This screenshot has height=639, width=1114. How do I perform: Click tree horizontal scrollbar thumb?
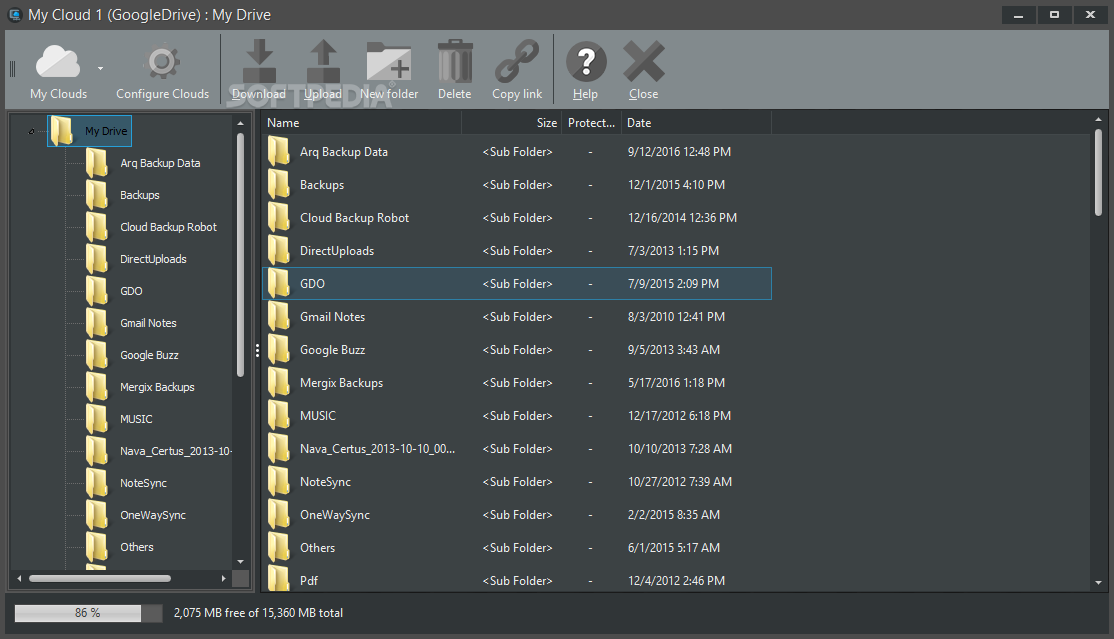click(99, 579)
